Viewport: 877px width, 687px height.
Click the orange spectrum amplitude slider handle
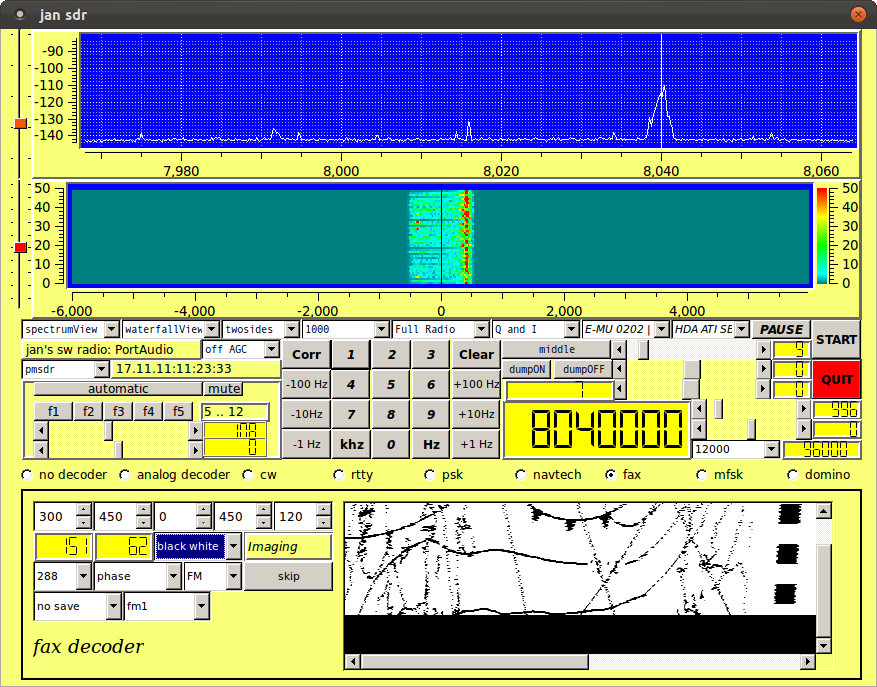pos(20,124)
